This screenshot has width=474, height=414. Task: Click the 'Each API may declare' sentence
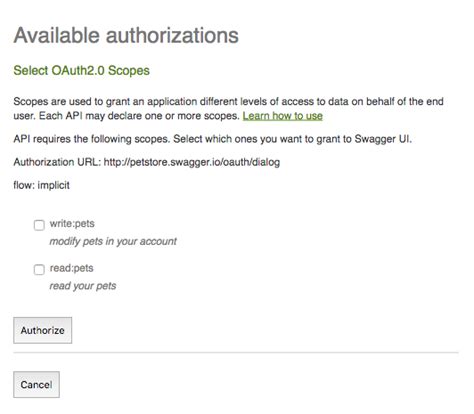139,116
